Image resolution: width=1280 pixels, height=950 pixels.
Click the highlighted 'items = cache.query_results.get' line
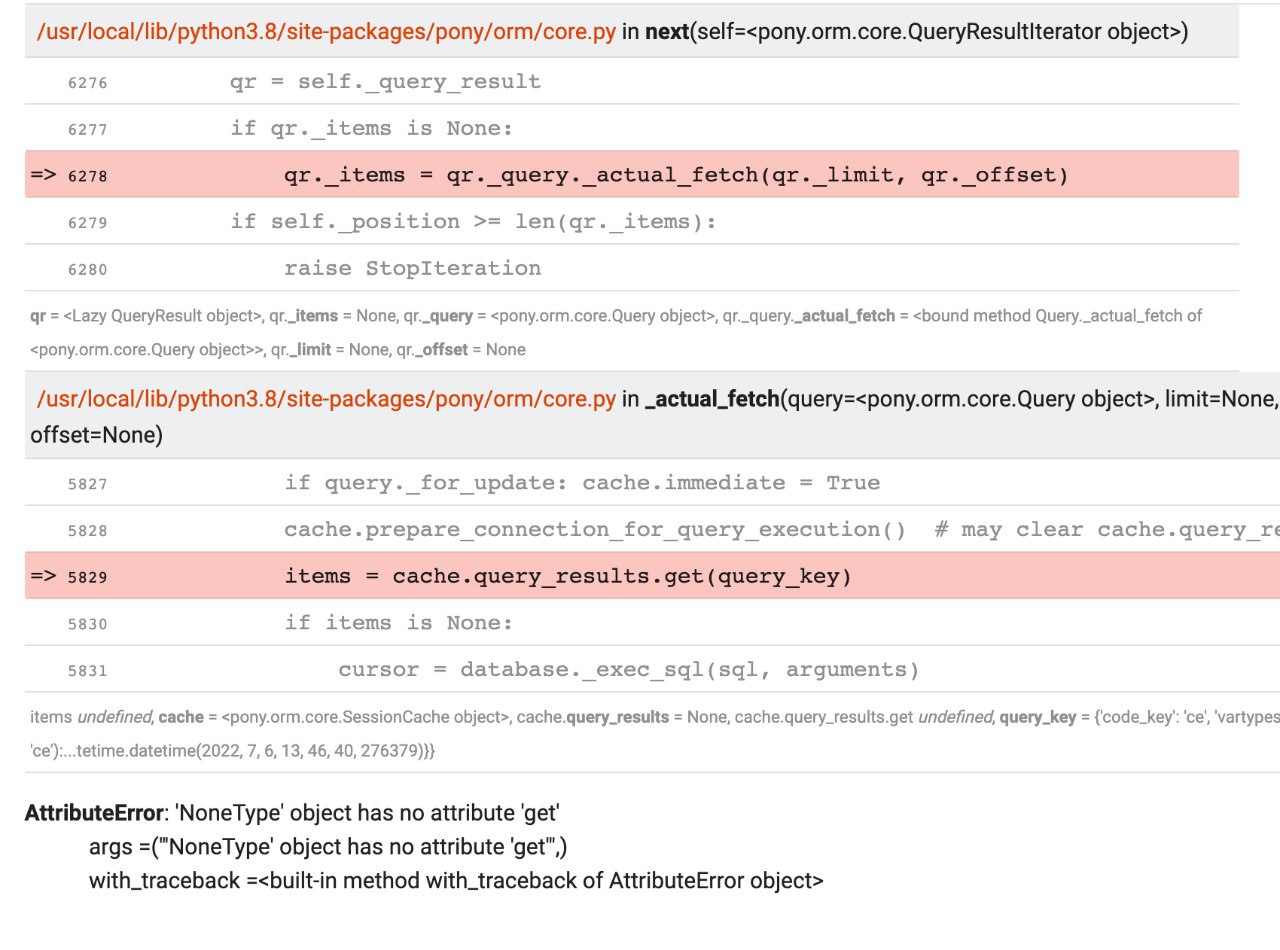pyautogui.click(x=567, y=577)
